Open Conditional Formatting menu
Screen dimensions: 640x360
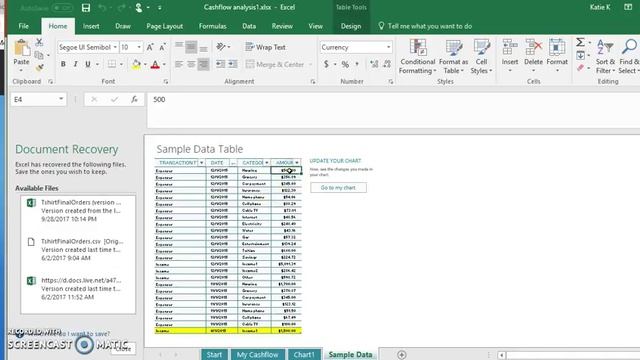click(x=418, y=56)
